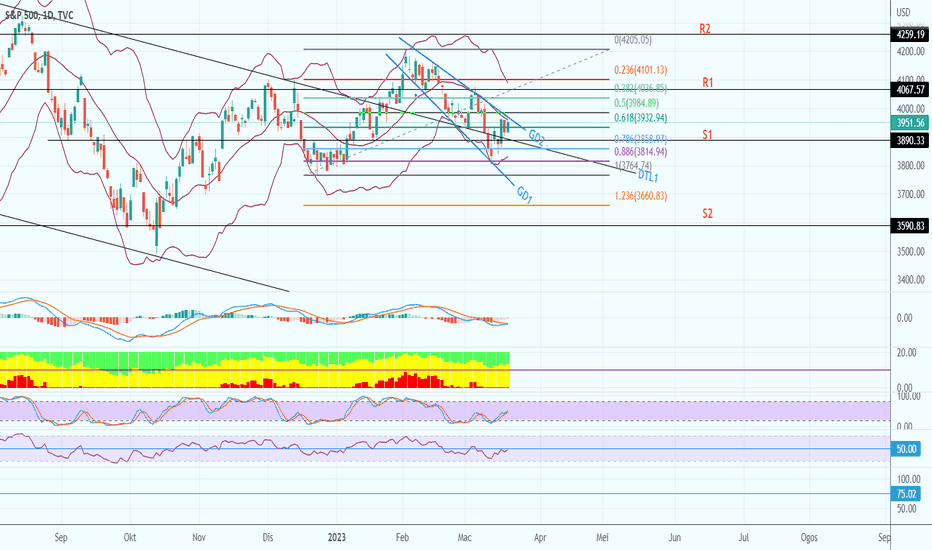Click the GD2 trendline label
This screenshot has height=550, width=932.
click(537, 138)
